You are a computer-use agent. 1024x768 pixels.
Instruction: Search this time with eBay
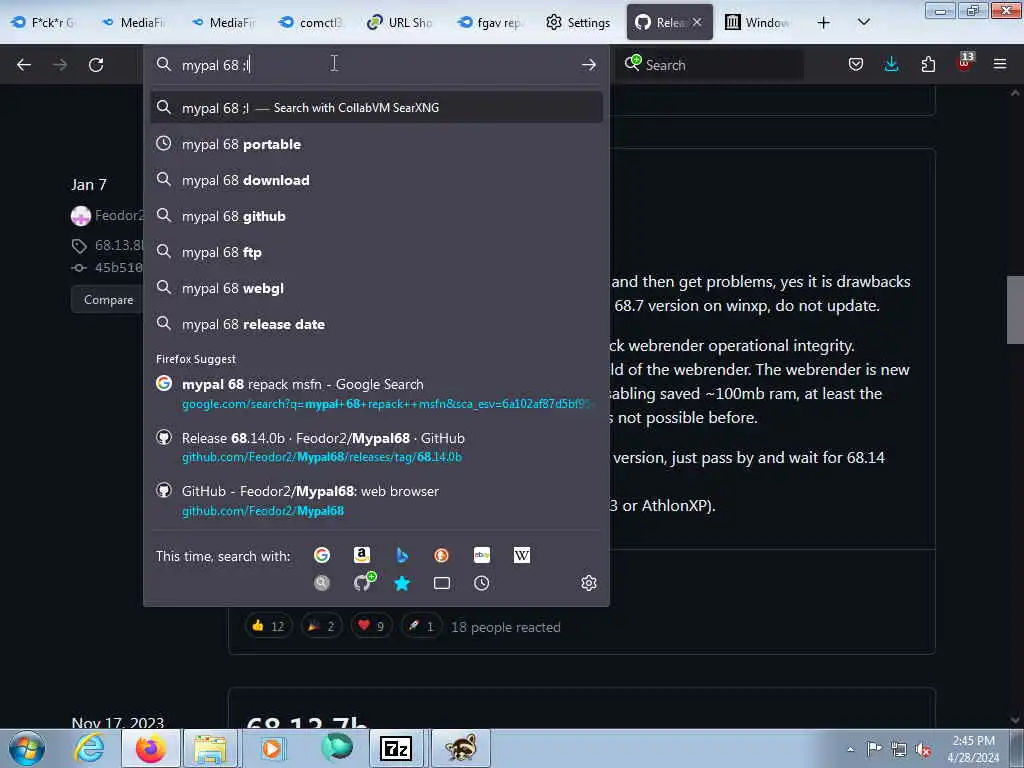pos(482,555)
